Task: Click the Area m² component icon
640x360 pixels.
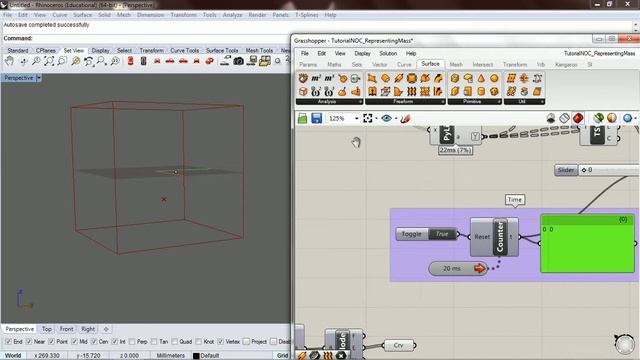Action: coord(316,78)
